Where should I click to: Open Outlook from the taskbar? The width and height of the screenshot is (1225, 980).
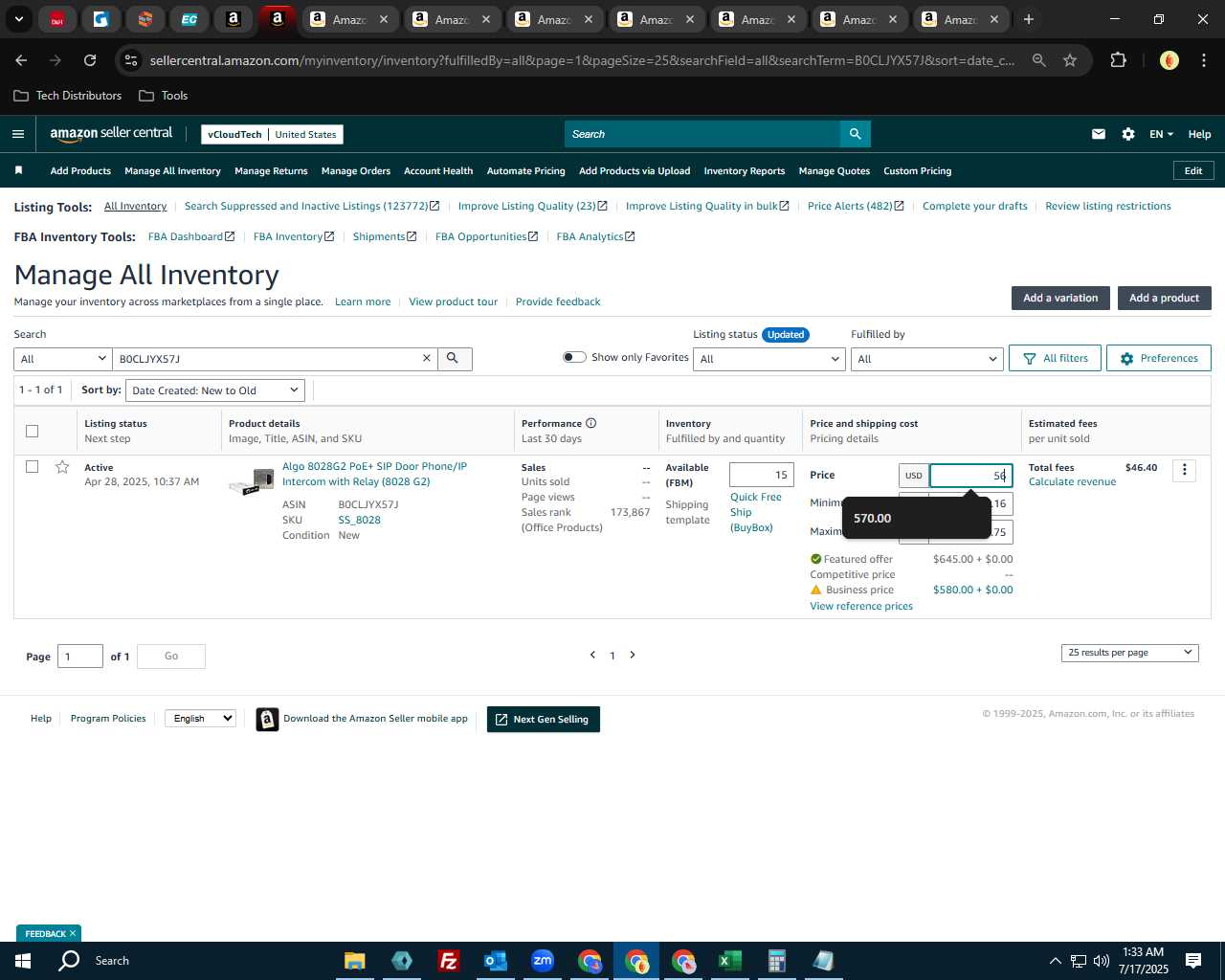pyautogui.click(x=496, y=961)
